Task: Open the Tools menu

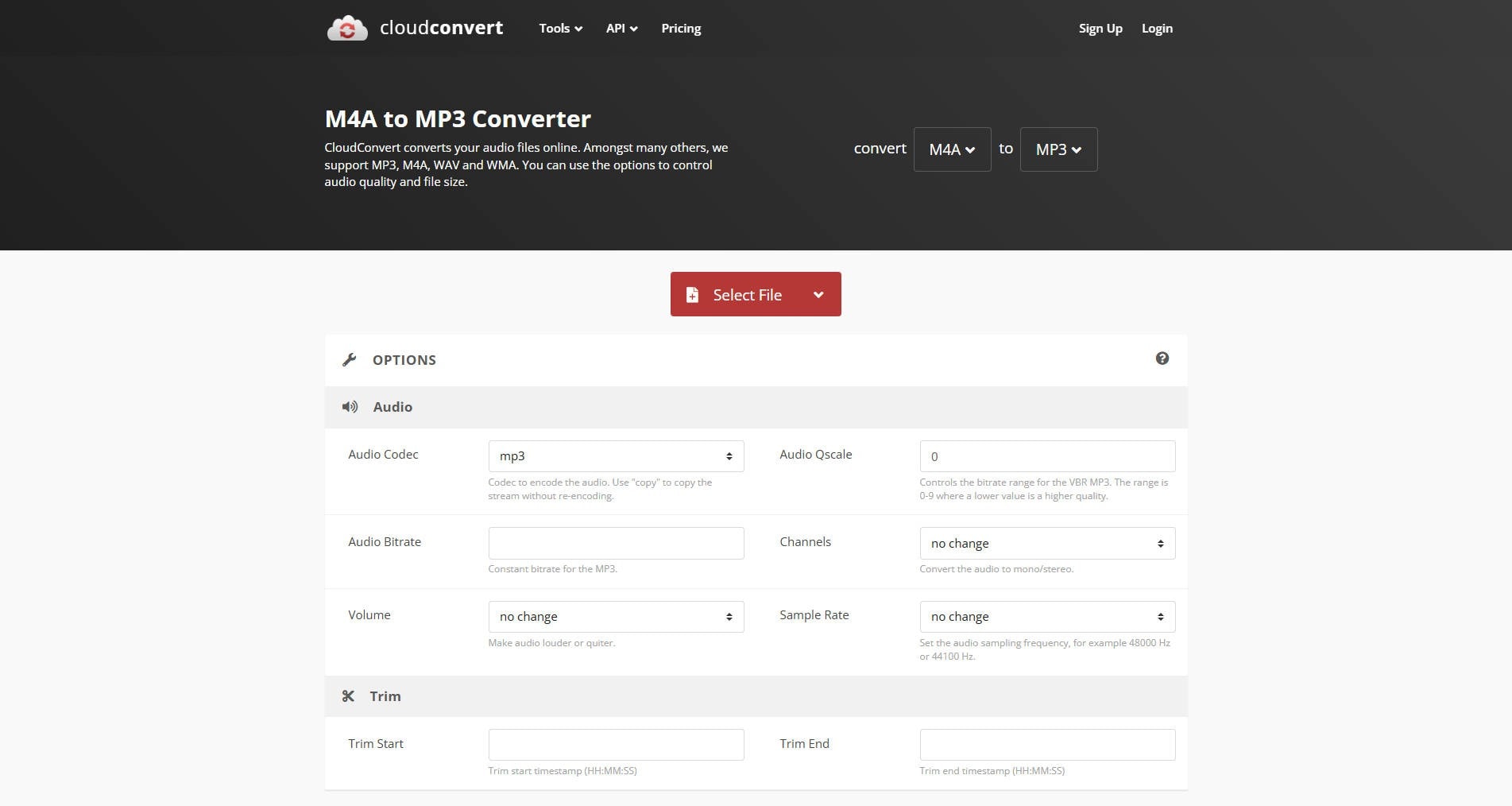Action: 559,28
